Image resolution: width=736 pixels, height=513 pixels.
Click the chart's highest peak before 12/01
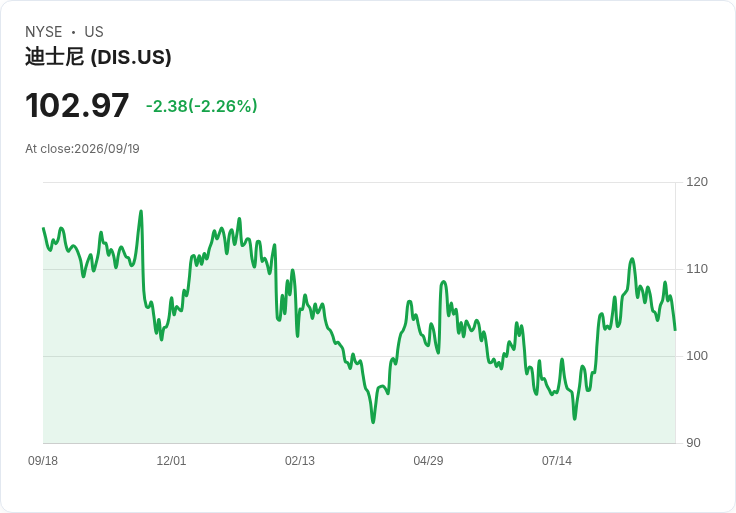pyautogui.click(x=141, y=212)
